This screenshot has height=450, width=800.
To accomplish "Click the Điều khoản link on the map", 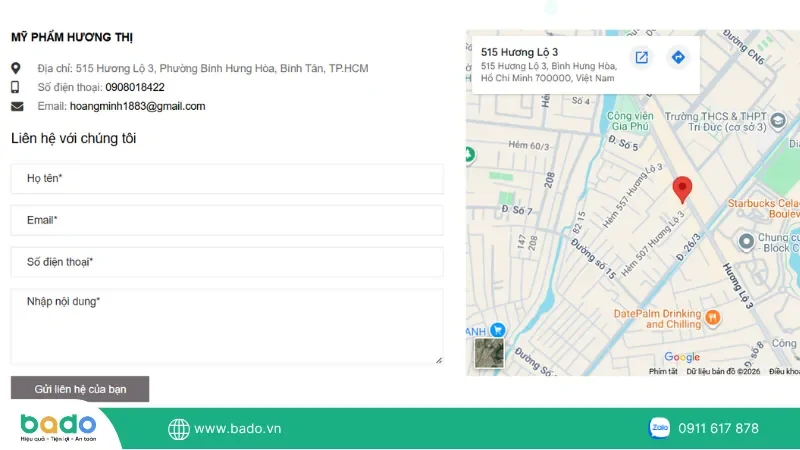I will click(784, 371).
